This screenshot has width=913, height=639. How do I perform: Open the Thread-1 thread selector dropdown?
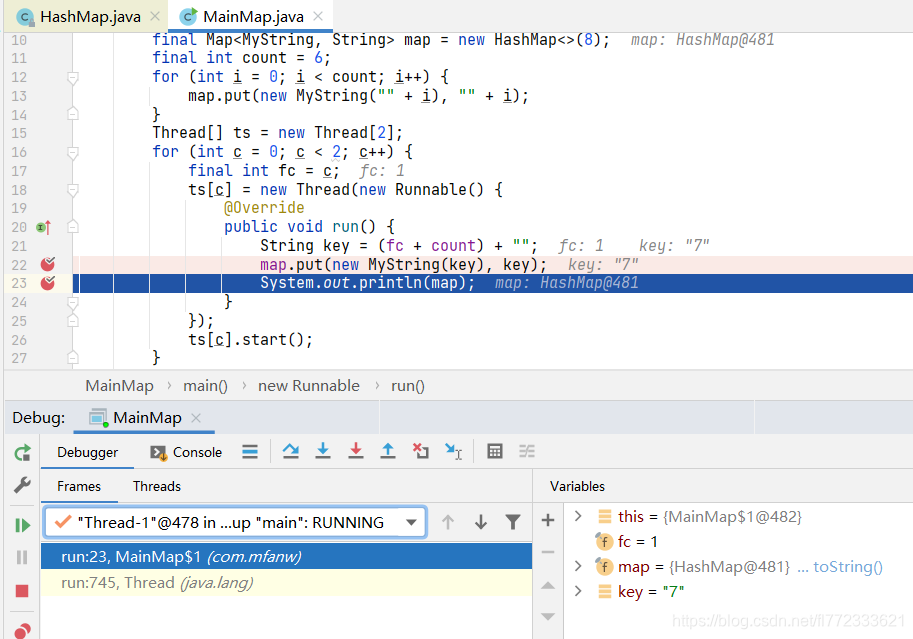coord(235,522)
